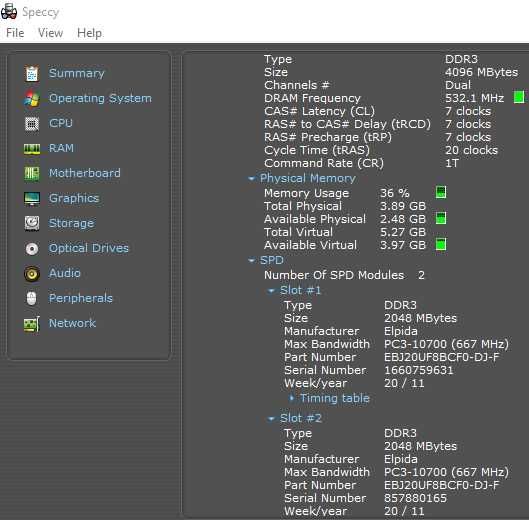Go to the Summary section
The image size is (529, 520).
pos(77,73)
